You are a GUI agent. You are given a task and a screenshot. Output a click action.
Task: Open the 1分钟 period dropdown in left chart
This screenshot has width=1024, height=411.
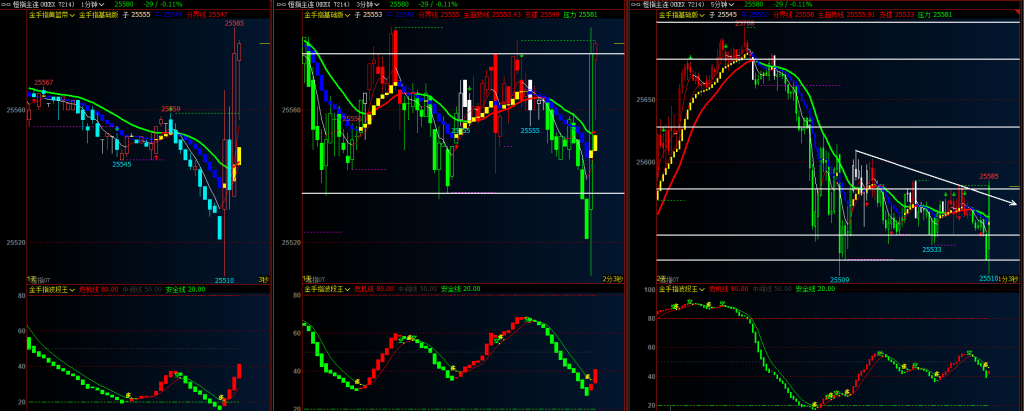(x=93, y=4)
